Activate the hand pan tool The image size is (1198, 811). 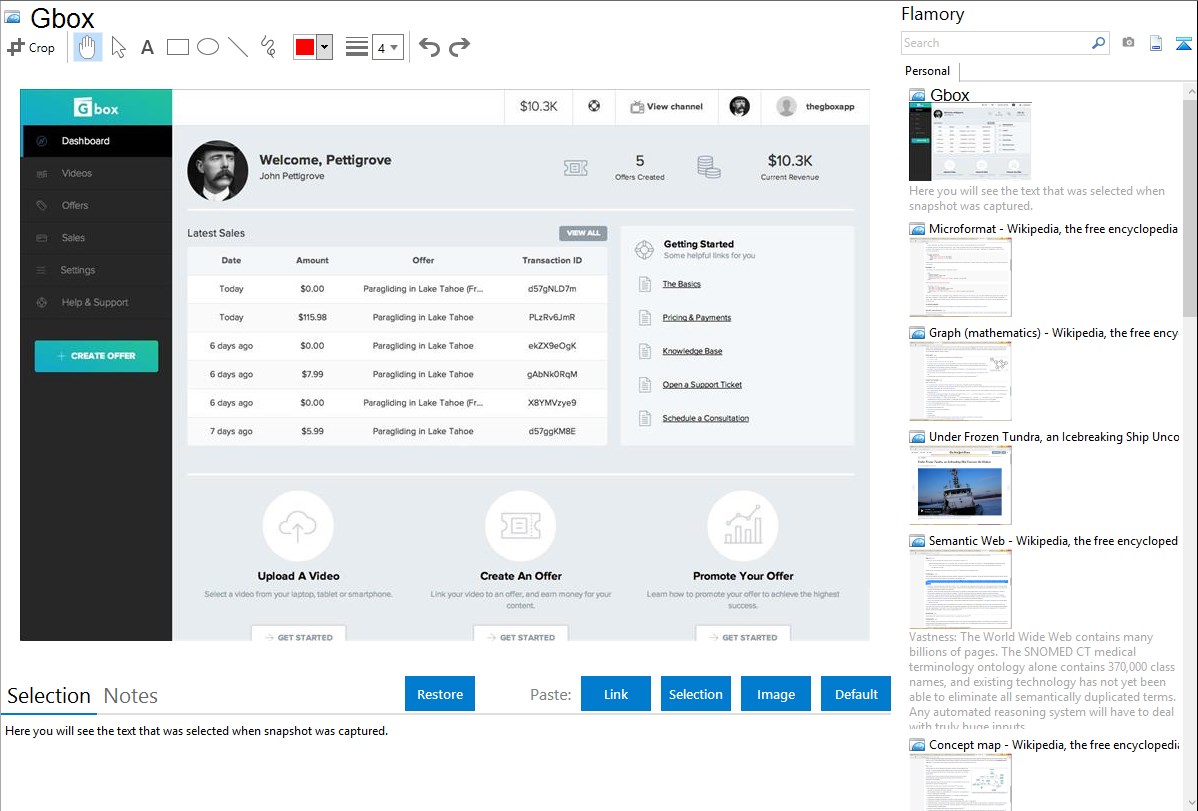point(88,47)
